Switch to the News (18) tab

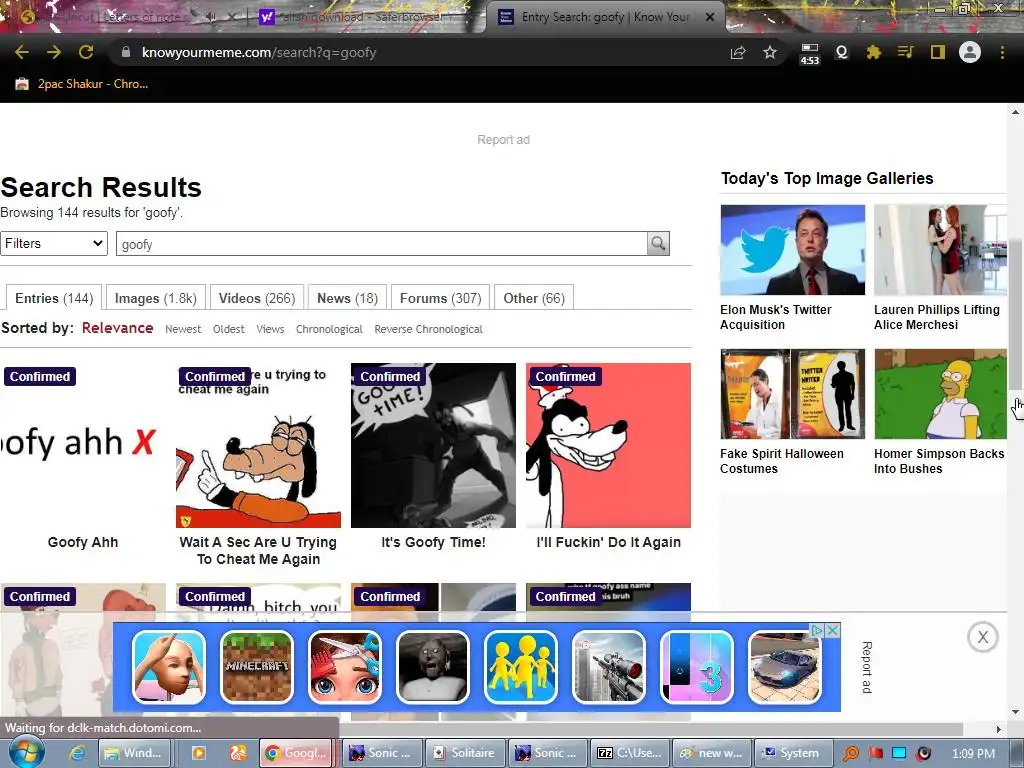pyautogui.click(x=347, y=298)
